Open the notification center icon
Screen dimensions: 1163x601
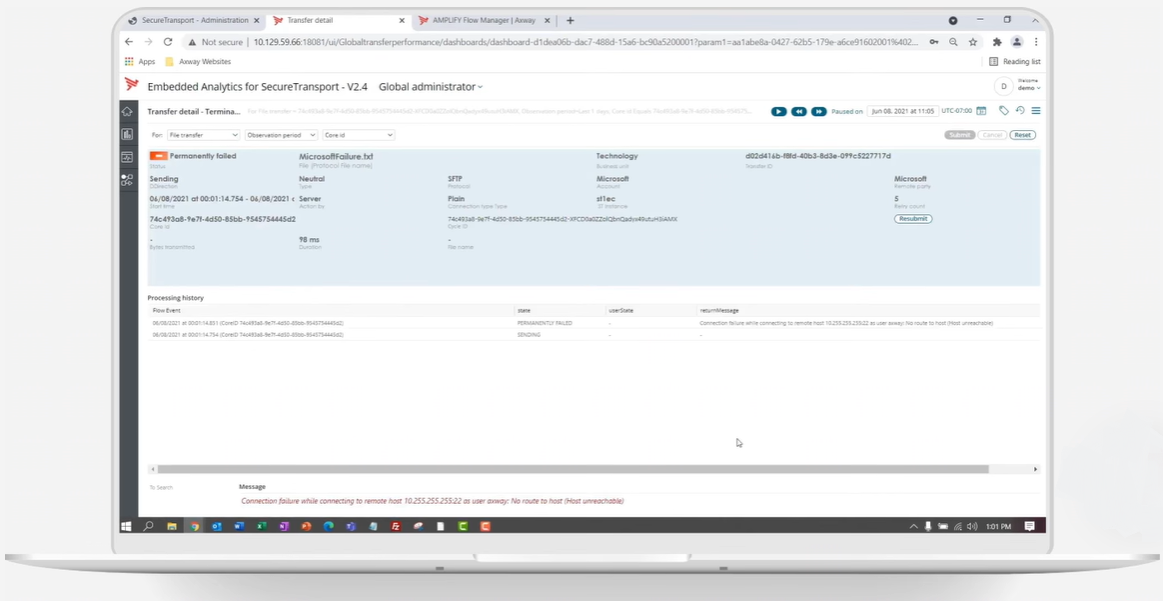tap(1029, 526)
